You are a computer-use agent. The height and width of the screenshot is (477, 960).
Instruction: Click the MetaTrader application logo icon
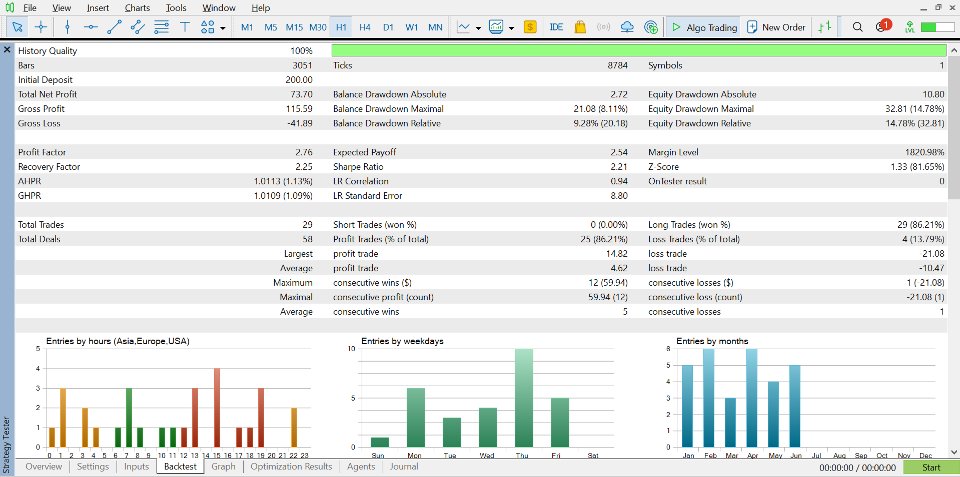[x=9, y=8]
